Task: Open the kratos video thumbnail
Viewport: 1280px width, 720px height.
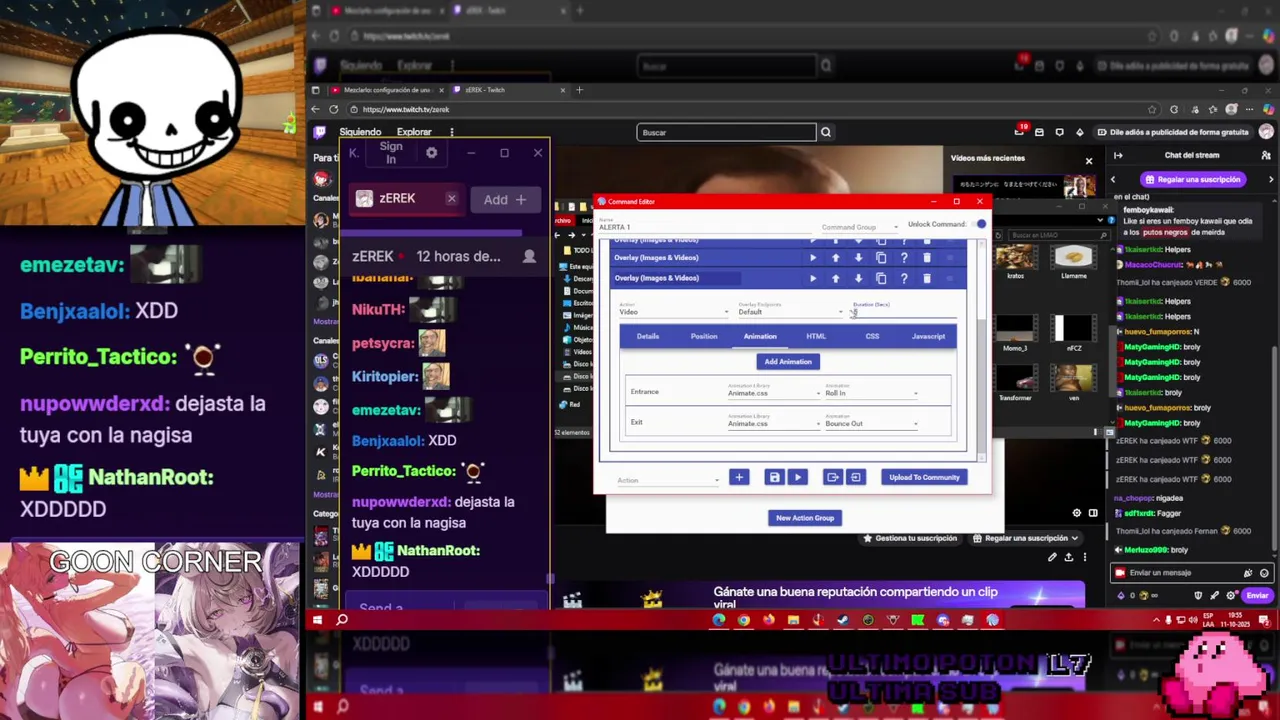Action: pyautogui.click(x=1016, y=258)
